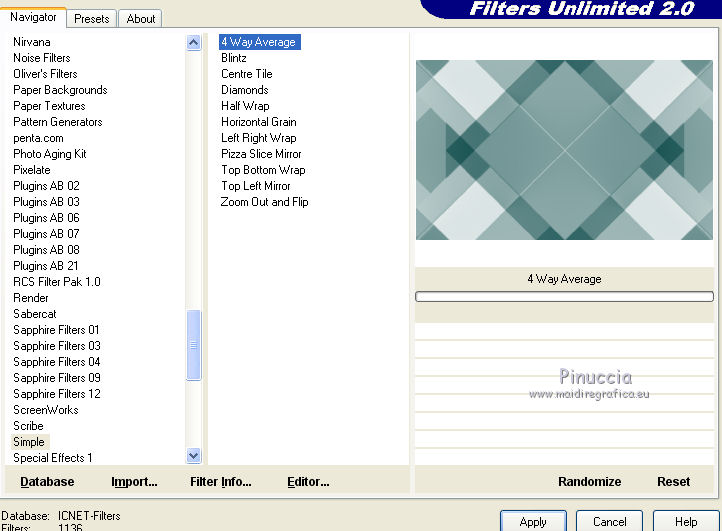Select Plugins AB 06 category
The width and height of the screenshot is (722, 531).
[x=46, y=218]
